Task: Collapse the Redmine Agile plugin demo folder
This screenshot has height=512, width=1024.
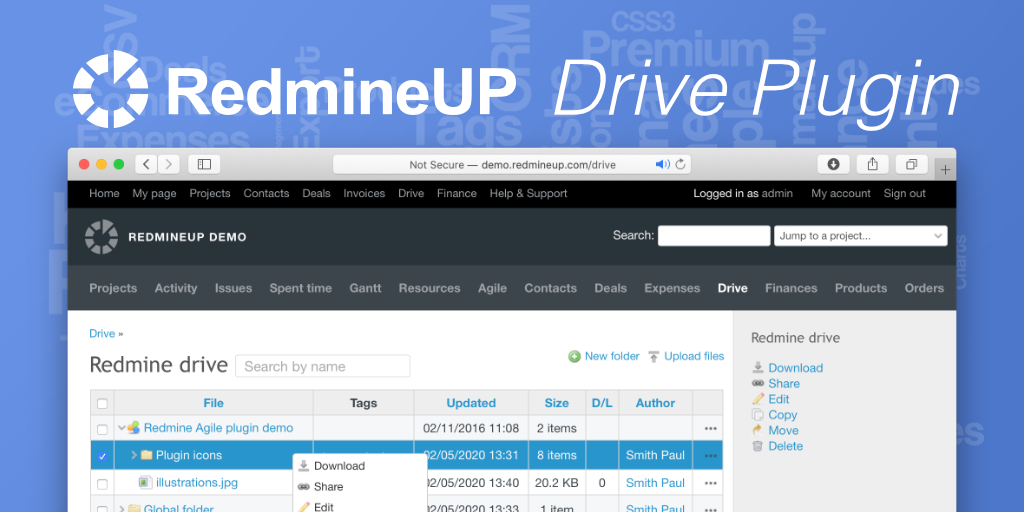Action: coord(121,428)
